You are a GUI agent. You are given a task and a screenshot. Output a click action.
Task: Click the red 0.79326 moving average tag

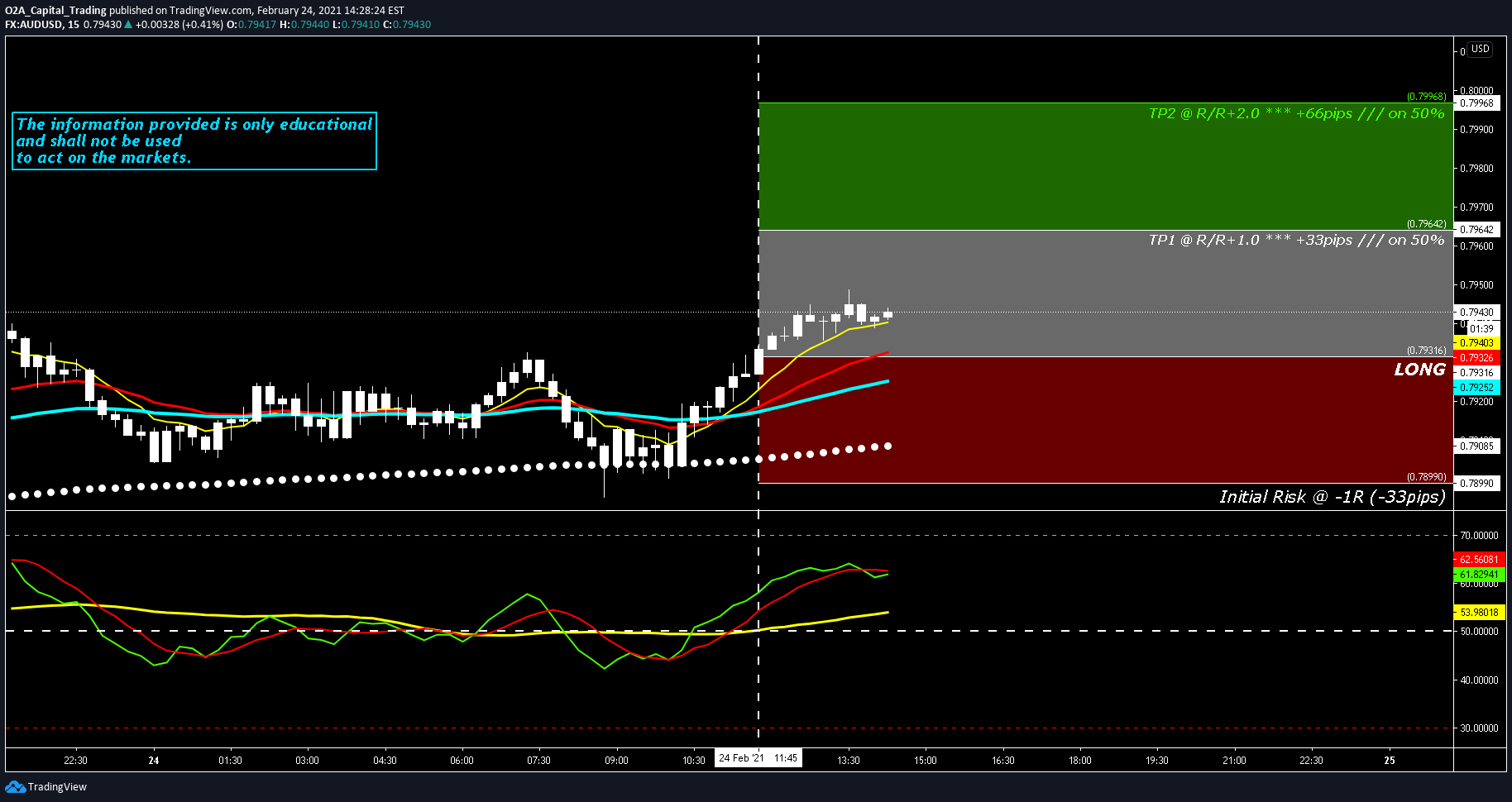tap(1476, 358)
